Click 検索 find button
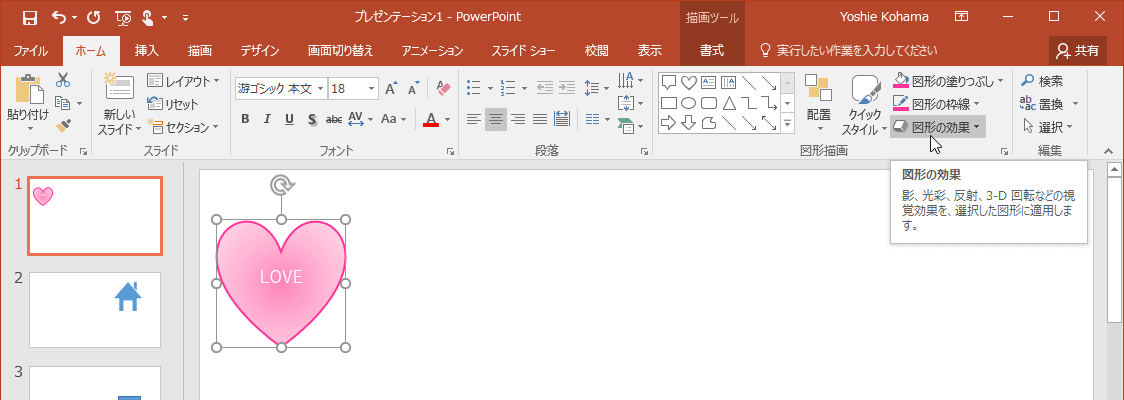The image size is (1124, 400). click(1042, 81)
